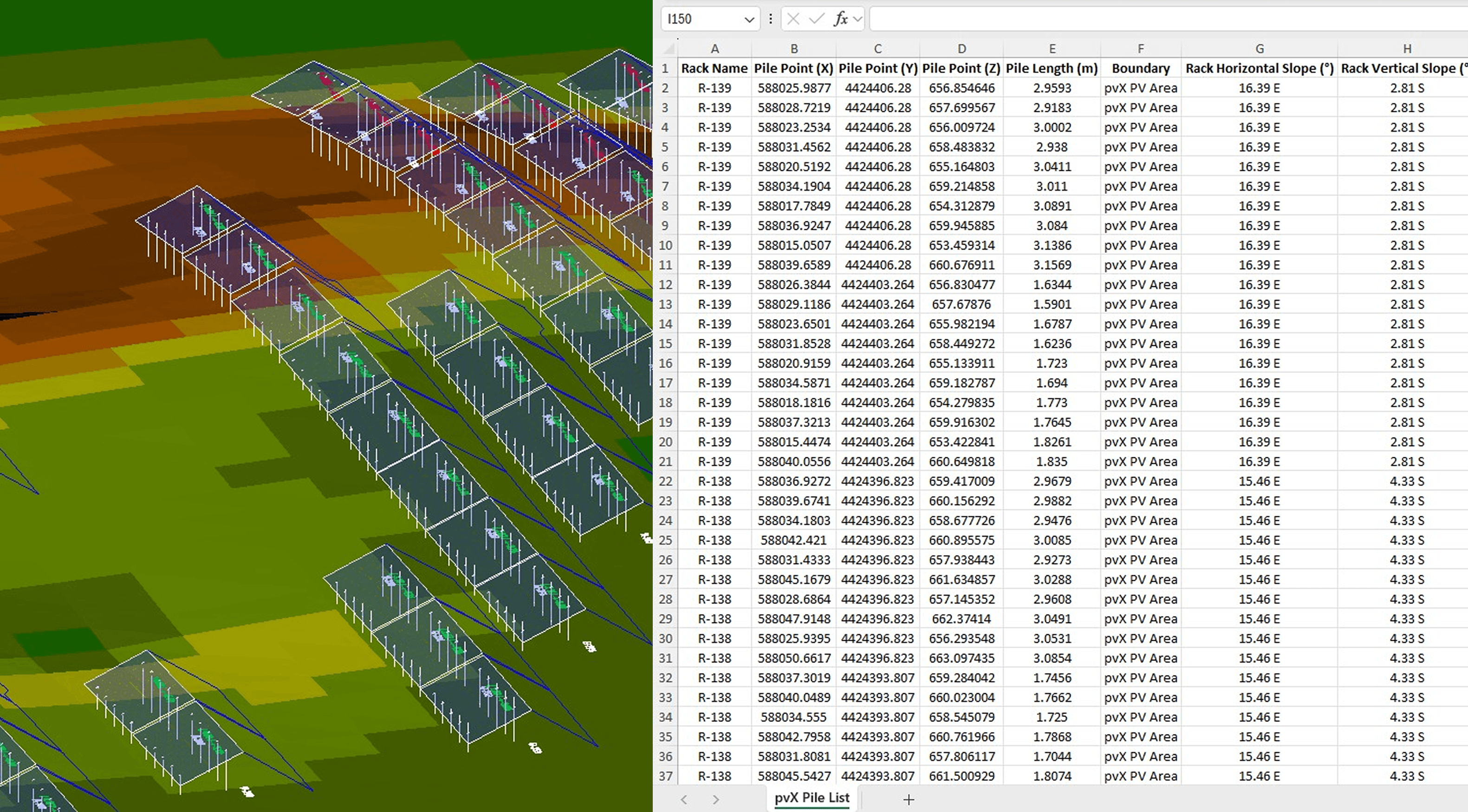This screenshot has width=1468, height=812.
Task: Select column G header
Action: [x=1260, y=49]
